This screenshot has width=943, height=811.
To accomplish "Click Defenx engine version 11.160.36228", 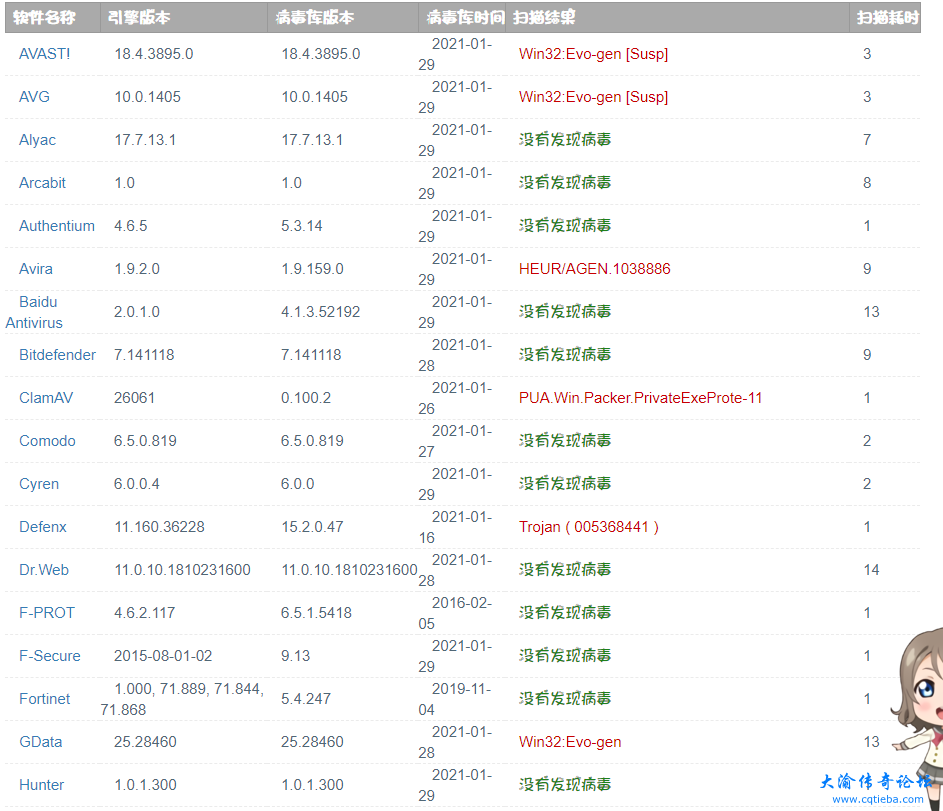I will [159, 527].
